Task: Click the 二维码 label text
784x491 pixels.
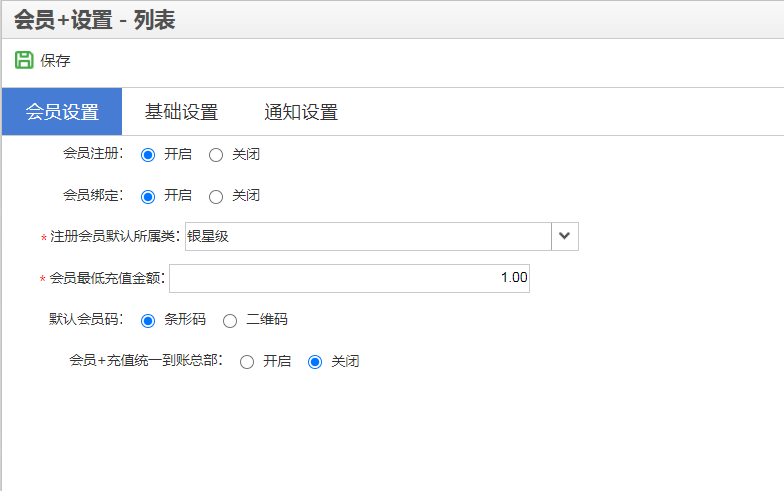Action: 267,319
